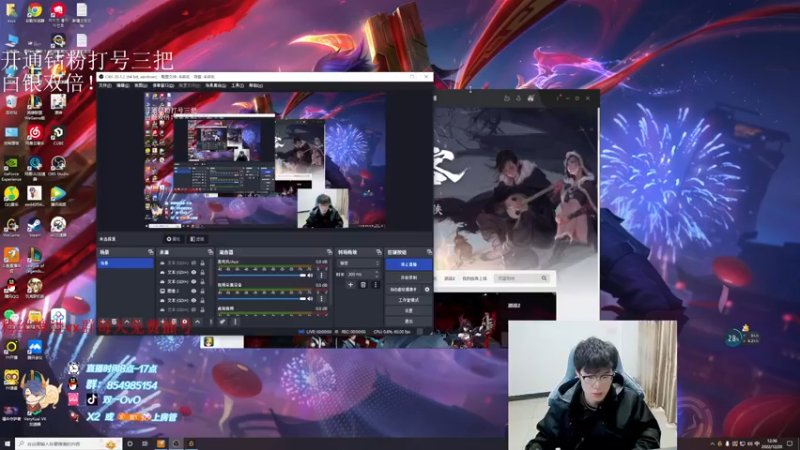Viewport: 800px width, 450px height.
Task: Pop out the Controls dock panel
Action: 430,252
